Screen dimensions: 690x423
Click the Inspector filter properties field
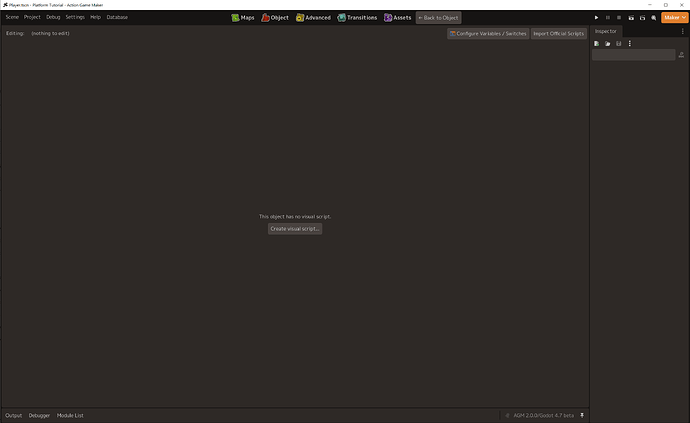(x=634, y=55)
